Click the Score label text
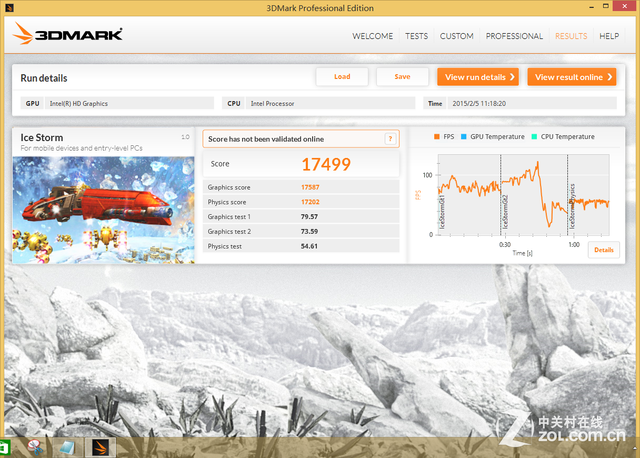The width and height of the screenshot is (640, 458). (220, 164)
